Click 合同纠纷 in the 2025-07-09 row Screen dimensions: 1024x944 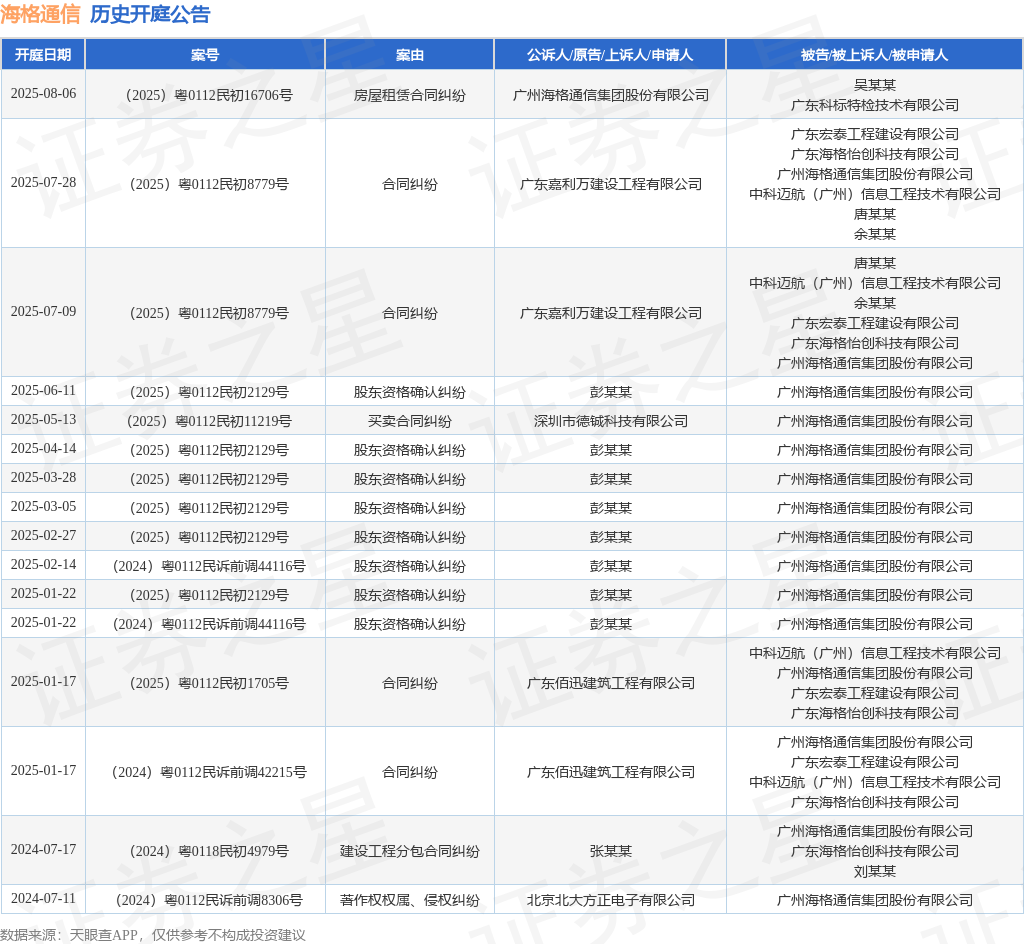tap(409, 313)
